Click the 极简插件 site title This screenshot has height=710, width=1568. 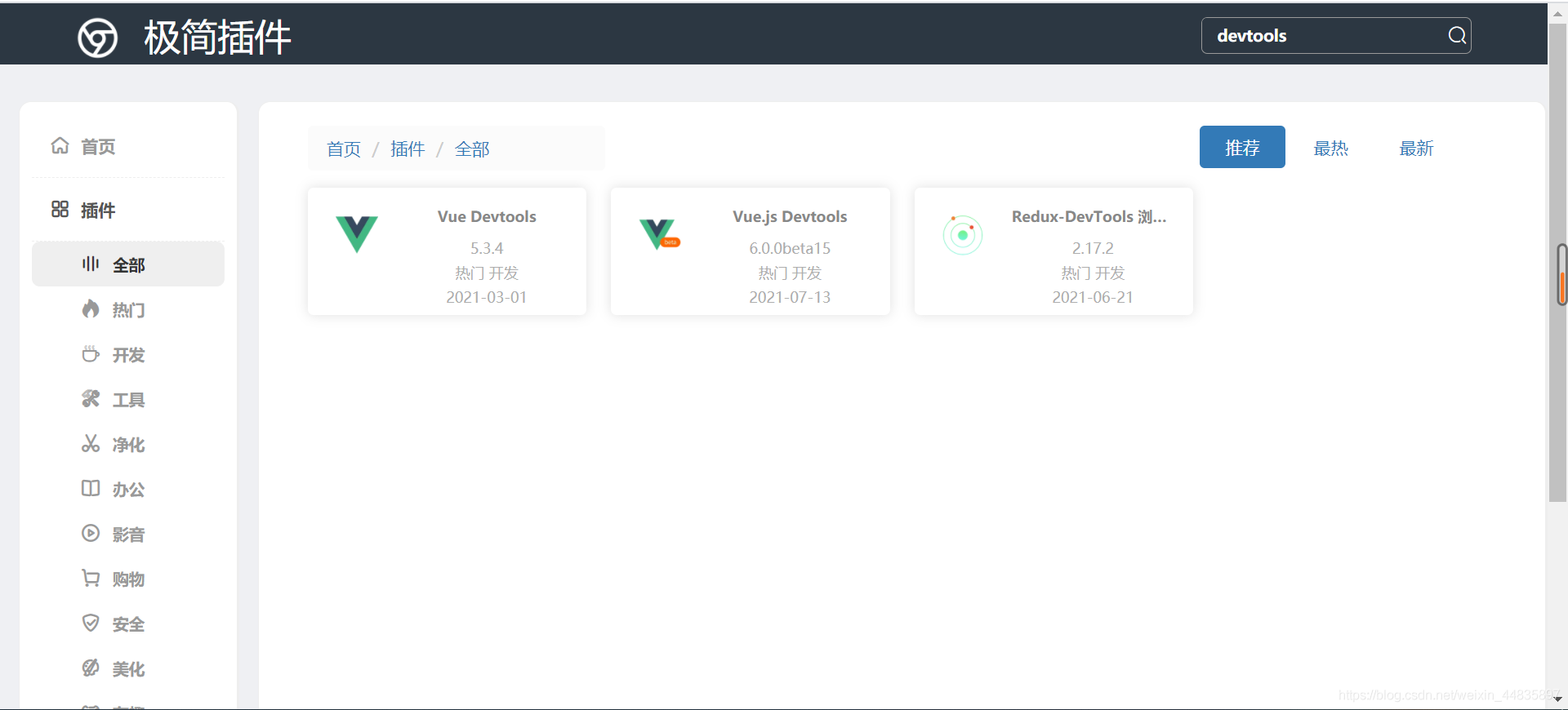(217, 38)
